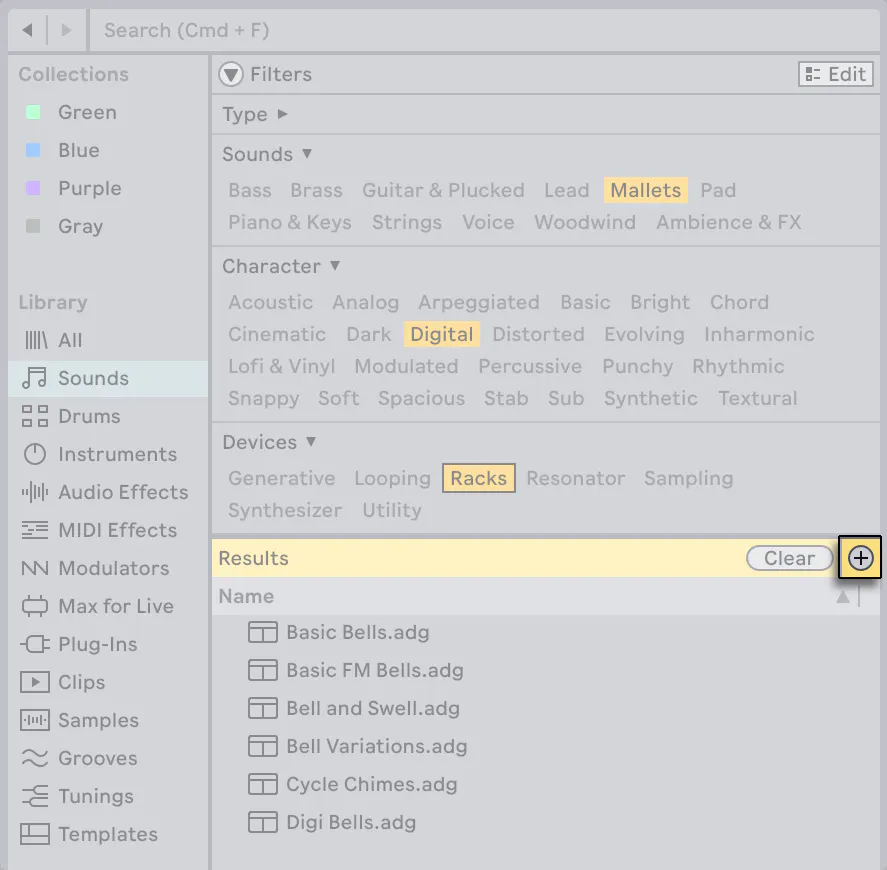Select the Digi Bells.adg result name
The image size is (887, 870).
(x=351, y=822)
